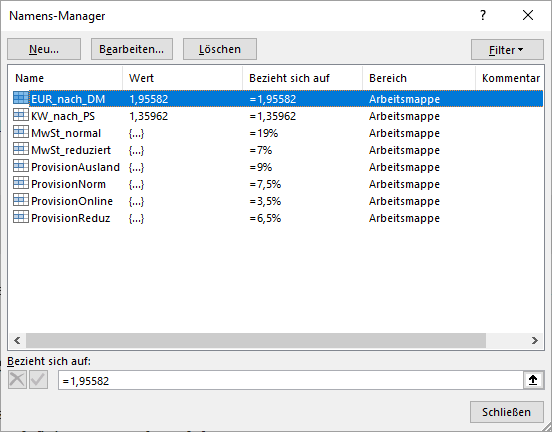Click the ProvisionReduz row icon

point(21,217)
